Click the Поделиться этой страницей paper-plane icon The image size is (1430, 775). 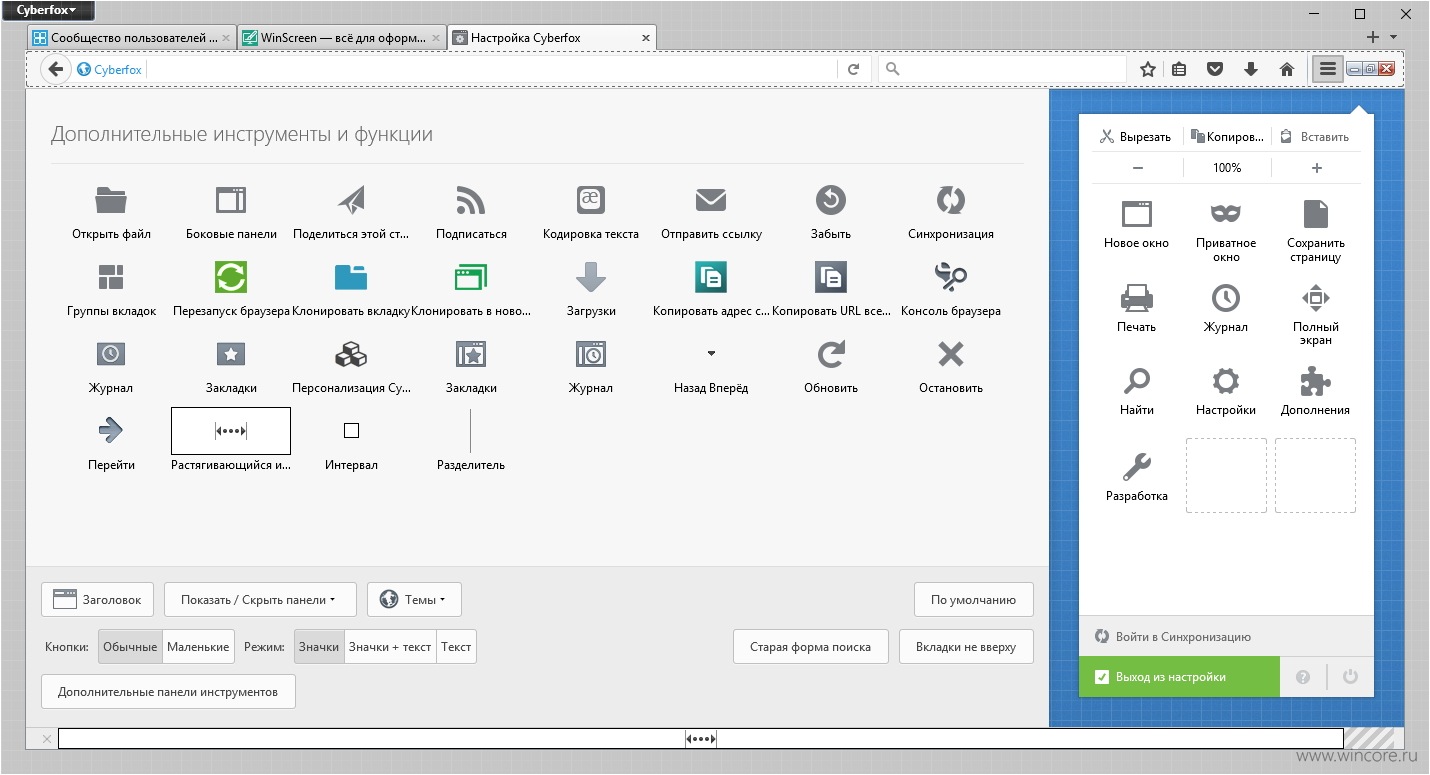[351, 200]
